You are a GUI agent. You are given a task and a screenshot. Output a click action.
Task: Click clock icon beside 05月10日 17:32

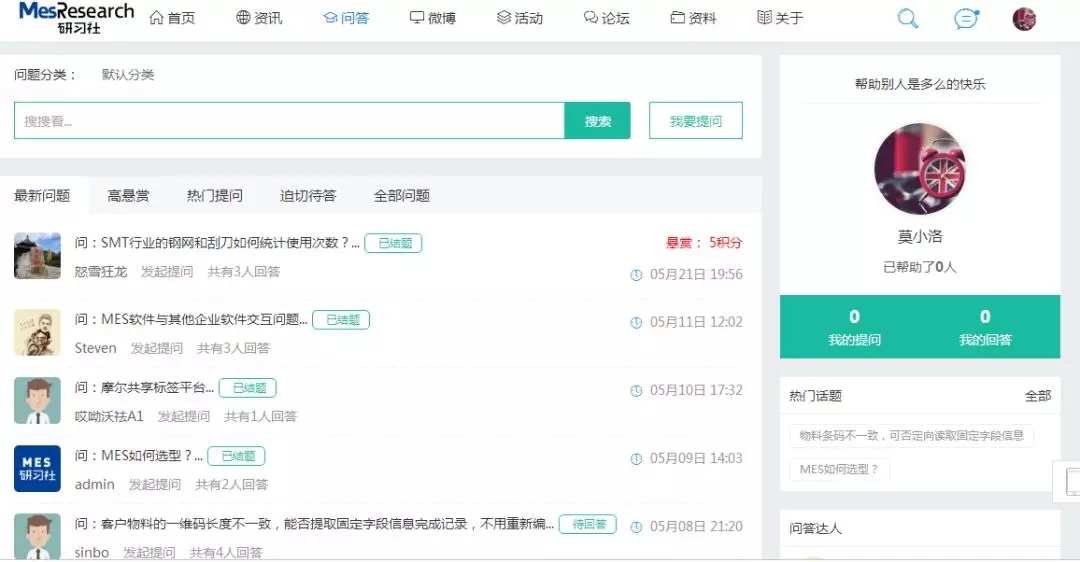tap(636, 391)
